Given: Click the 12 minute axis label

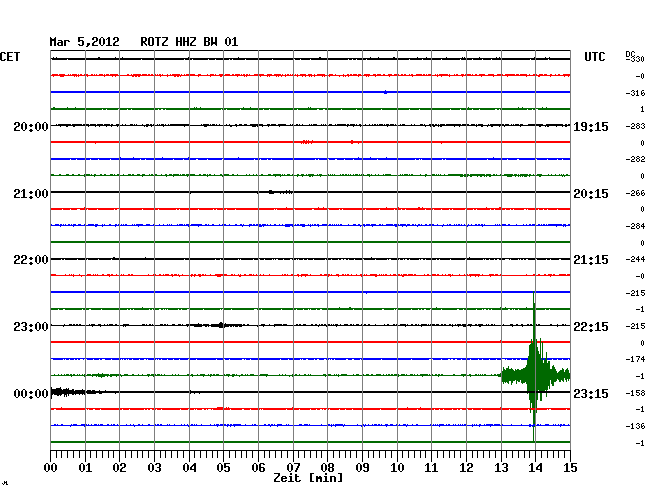Looking at the screenshot, I should point(466,467).
